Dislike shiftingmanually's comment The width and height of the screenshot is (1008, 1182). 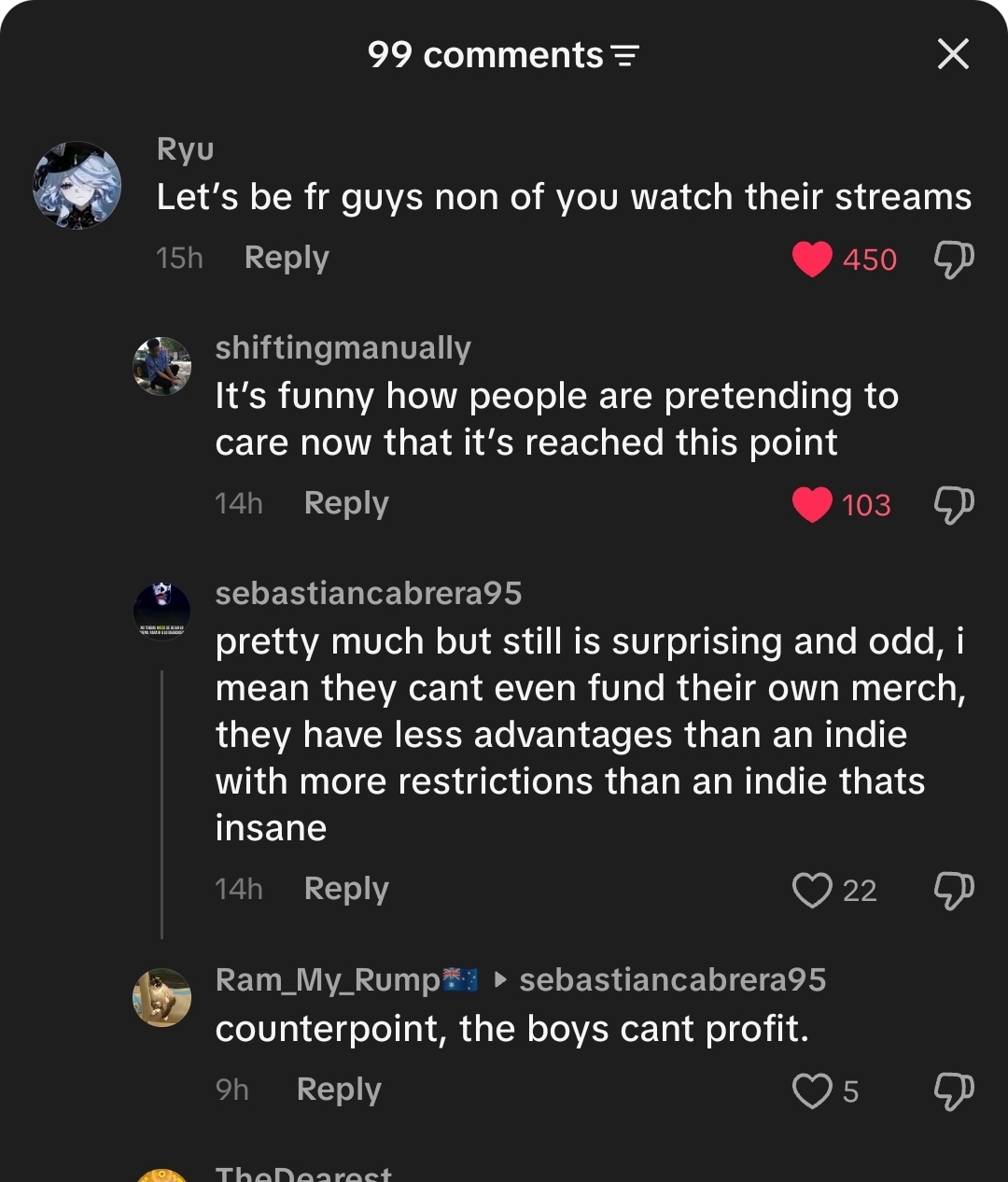[x=954, y=504]
